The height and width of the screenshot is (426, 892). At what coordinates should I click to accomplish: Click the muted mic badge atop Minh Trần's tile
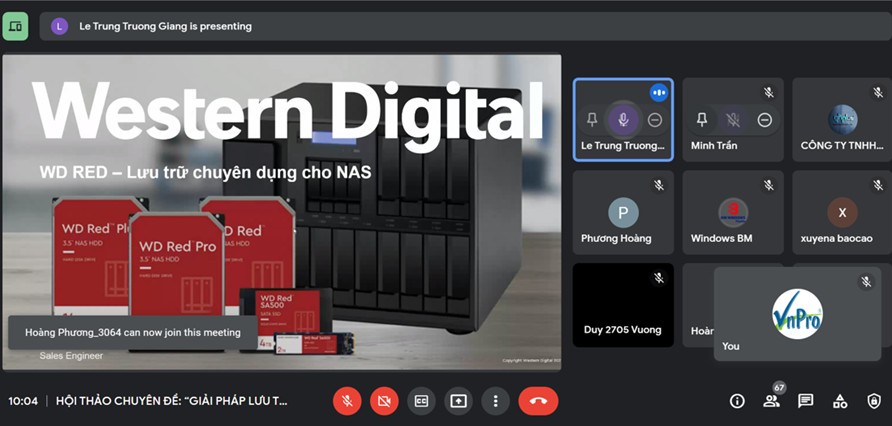point(769,92)
